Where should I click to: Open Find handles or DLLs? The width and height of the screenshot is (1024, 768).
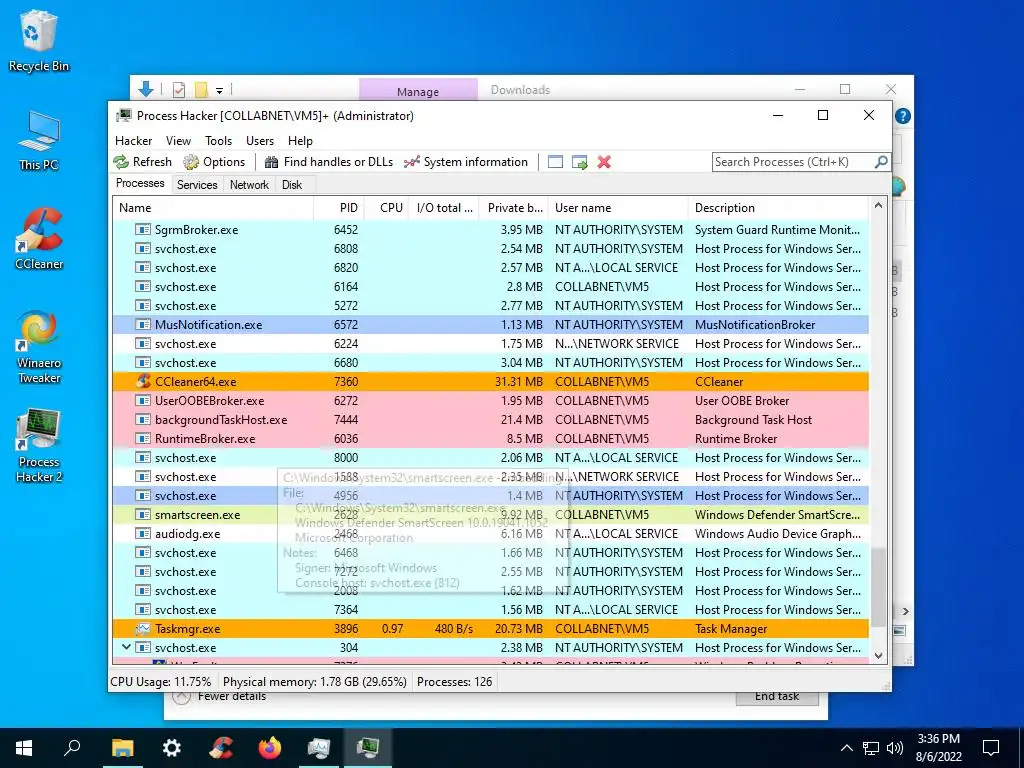pos(328,162)
